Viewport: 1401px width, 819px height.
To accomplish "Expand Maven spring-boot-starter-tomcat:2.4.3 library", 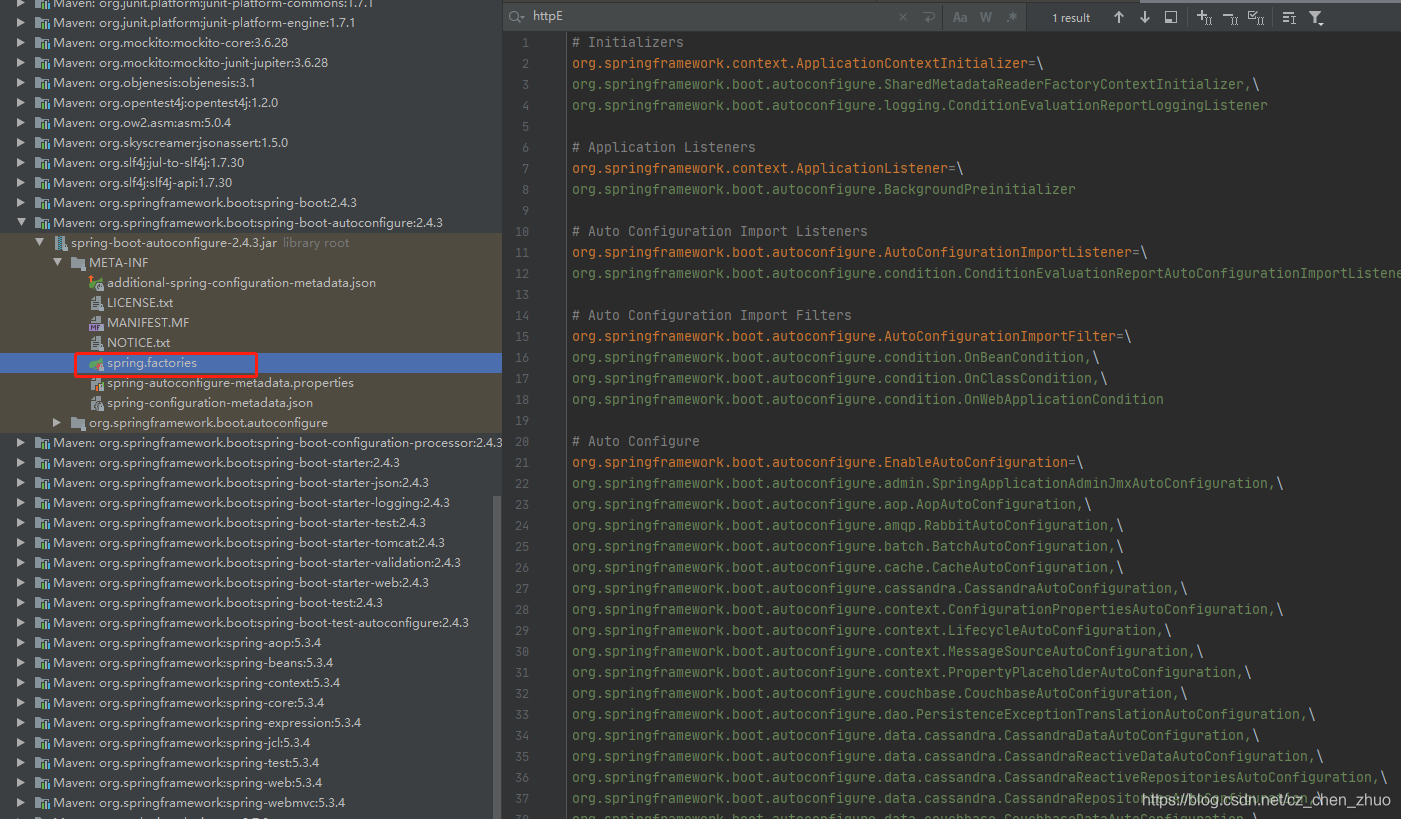I will [x=22, y=543].
